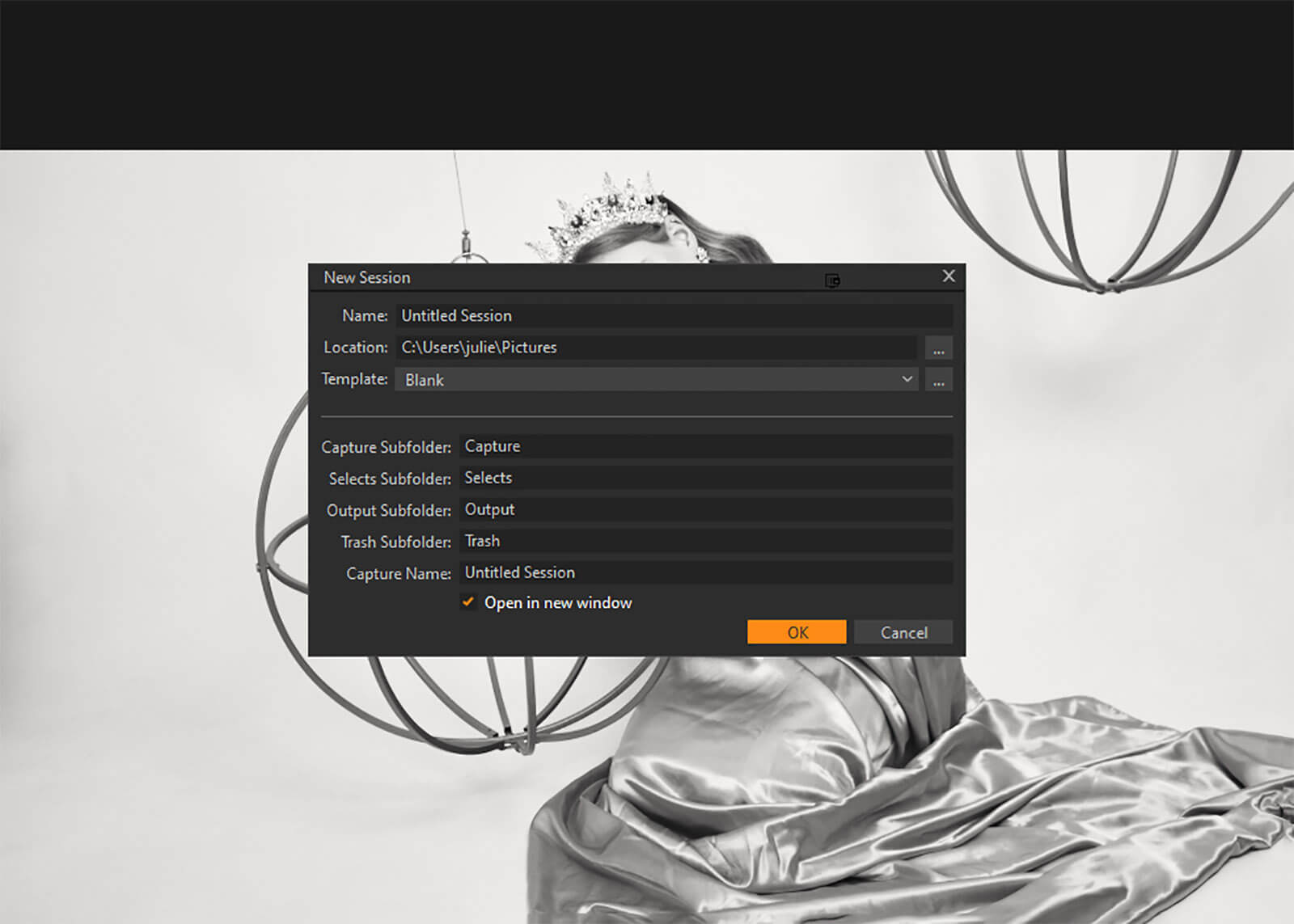The height and width of the screenshot is (924, 1294).
Task: Expand the Template dropdown showing Blank
Action: click(x=656, y=380)
